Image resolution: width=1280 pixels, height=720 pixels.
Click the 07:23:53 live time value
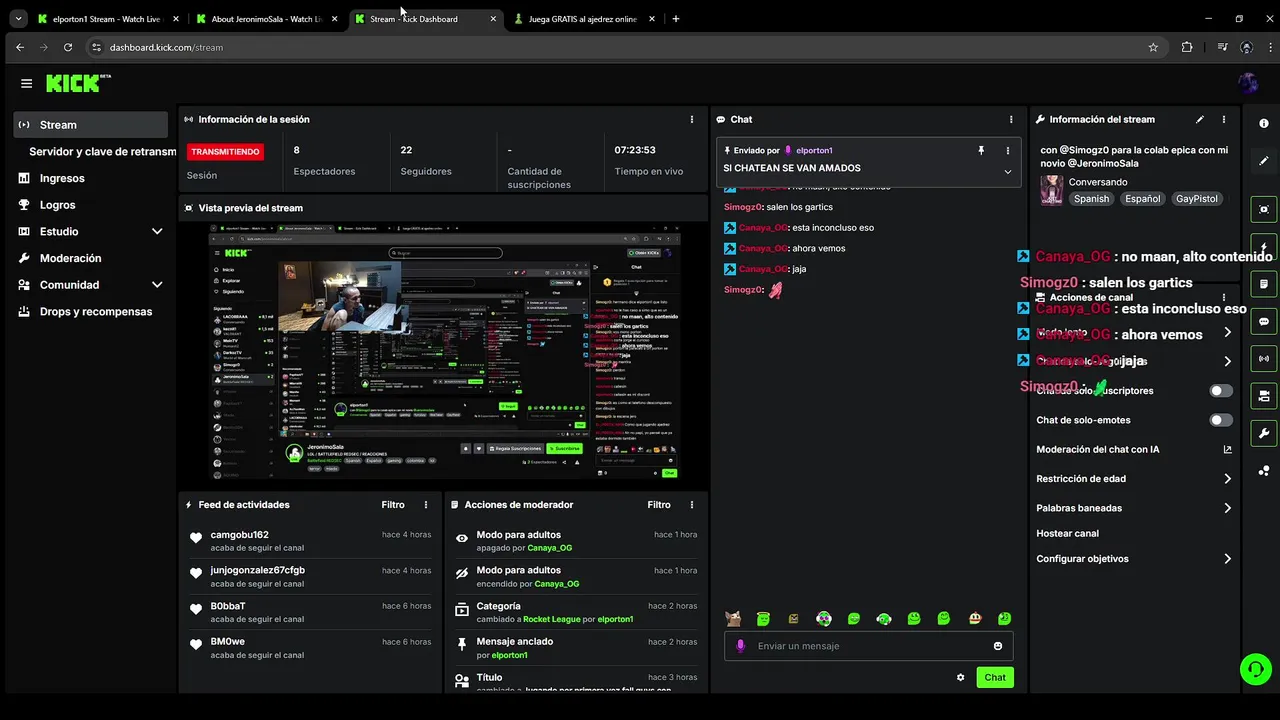(635, 150)
